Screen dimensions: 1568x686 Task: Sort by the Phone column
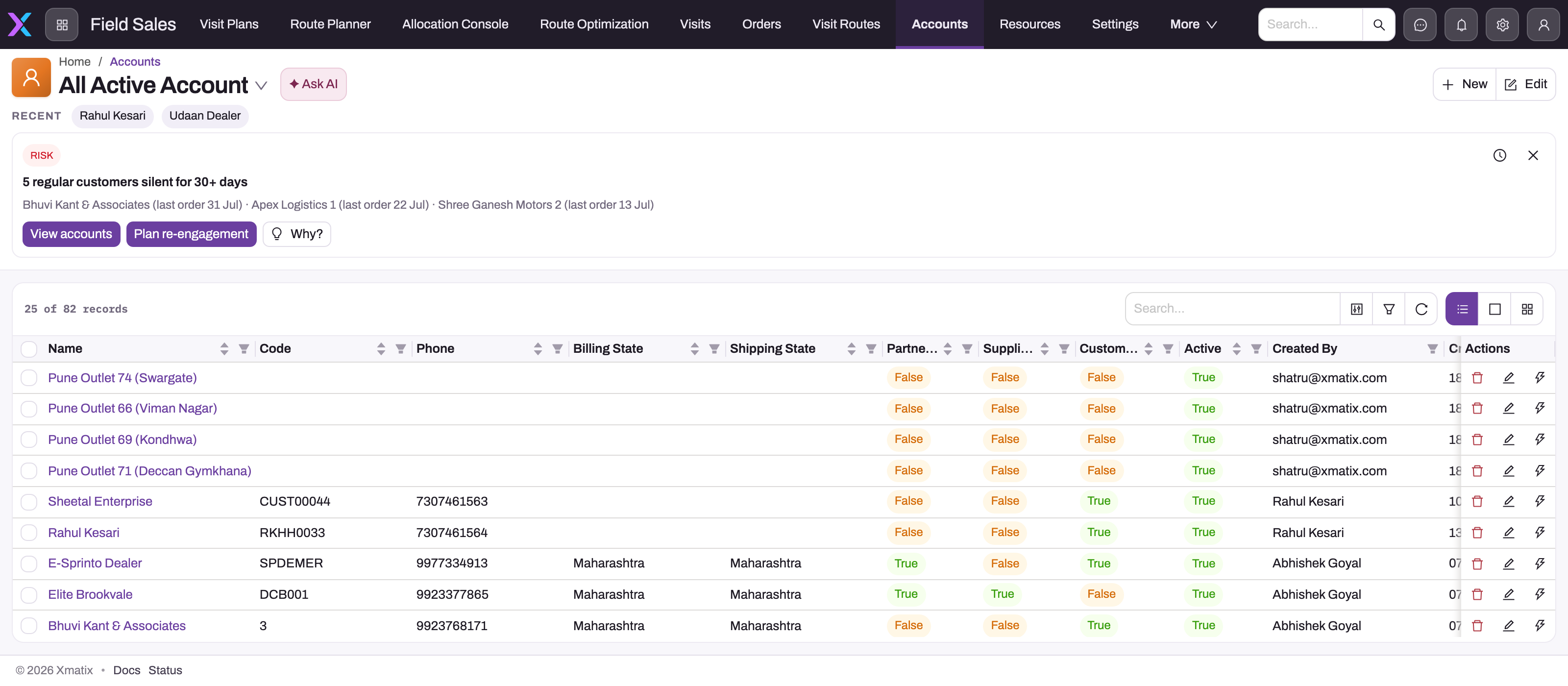coord(538,349)
